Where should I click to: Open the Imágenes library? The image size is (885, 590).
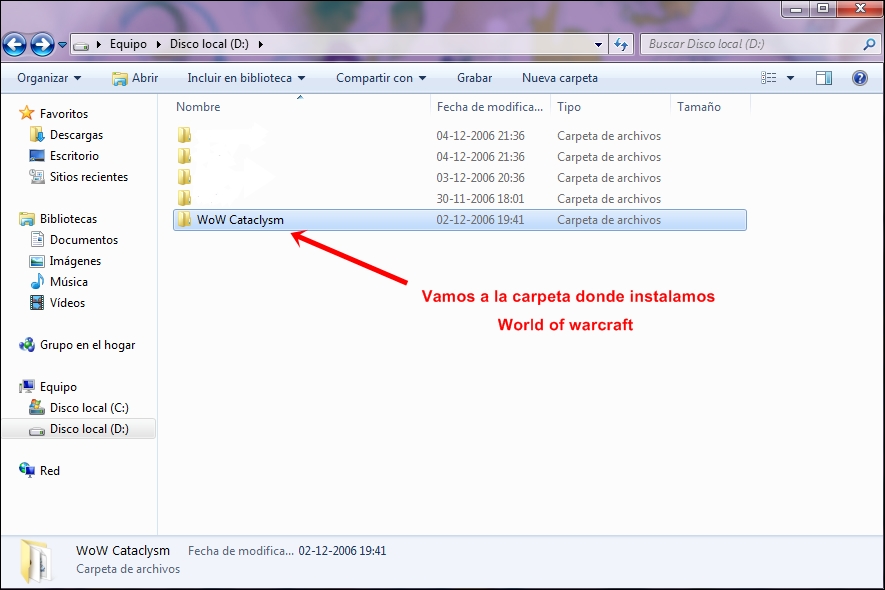pyautogui.click(x=75, y=261)
